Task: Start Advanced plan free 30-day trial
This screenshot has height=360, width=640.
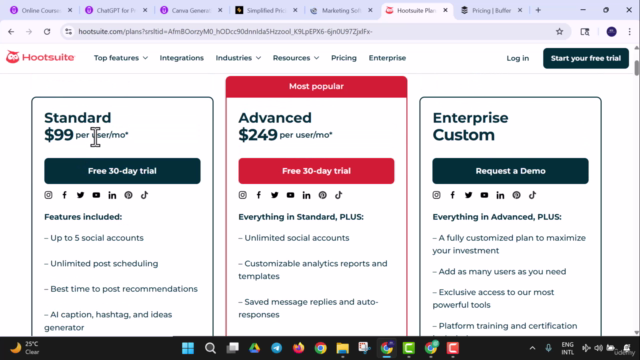Action: [x=316, y=171]
